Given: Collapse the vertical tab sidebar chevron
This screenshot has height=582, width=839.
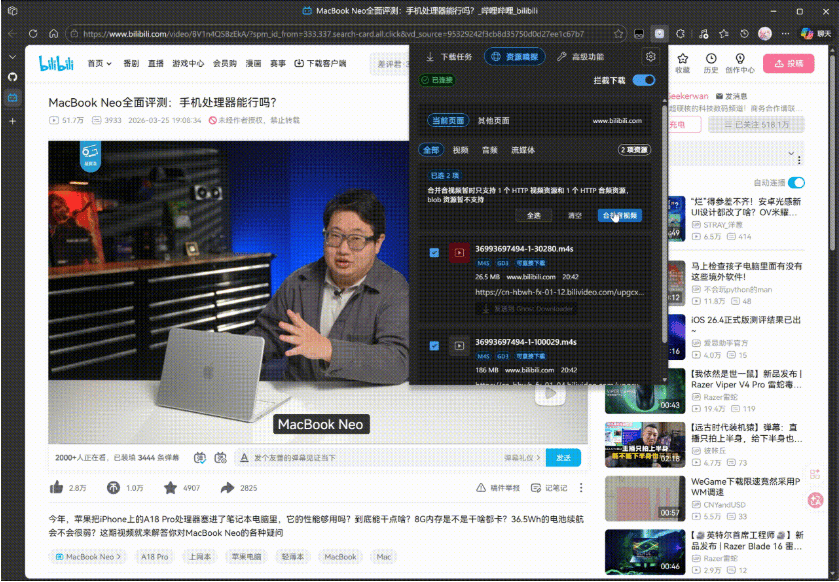Looking at the screenshot, I should pyautogui.click(x=12, y=57).
